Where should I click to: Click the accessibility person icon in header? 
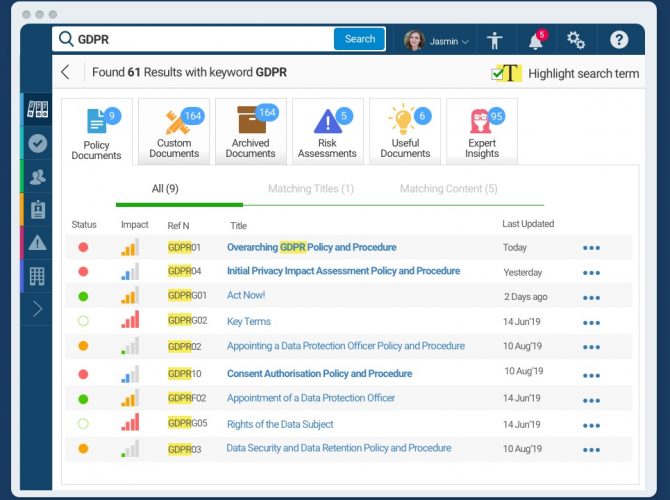coord(494,40)
